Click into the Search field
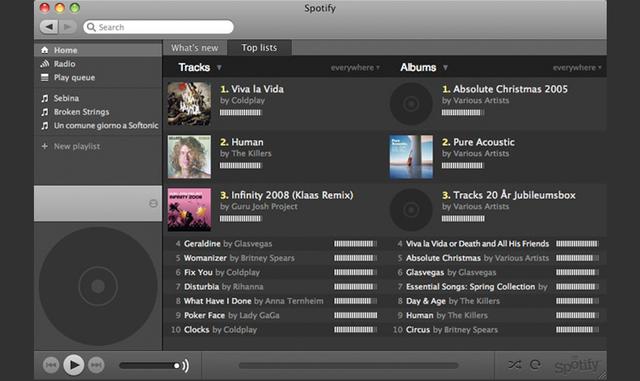The height and width of the screenshot is (381, 640). (x=158, y=27)
